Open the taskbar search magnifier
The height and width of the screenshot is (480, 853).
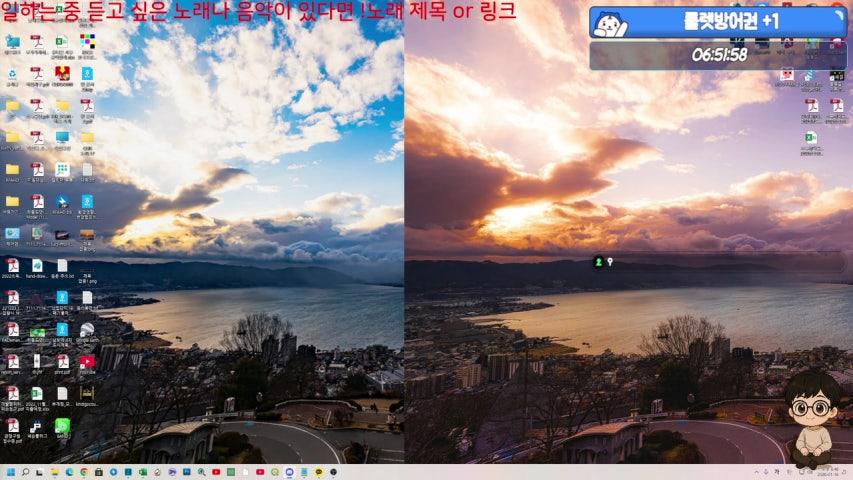pyautogui.click(x=26, y=471)
